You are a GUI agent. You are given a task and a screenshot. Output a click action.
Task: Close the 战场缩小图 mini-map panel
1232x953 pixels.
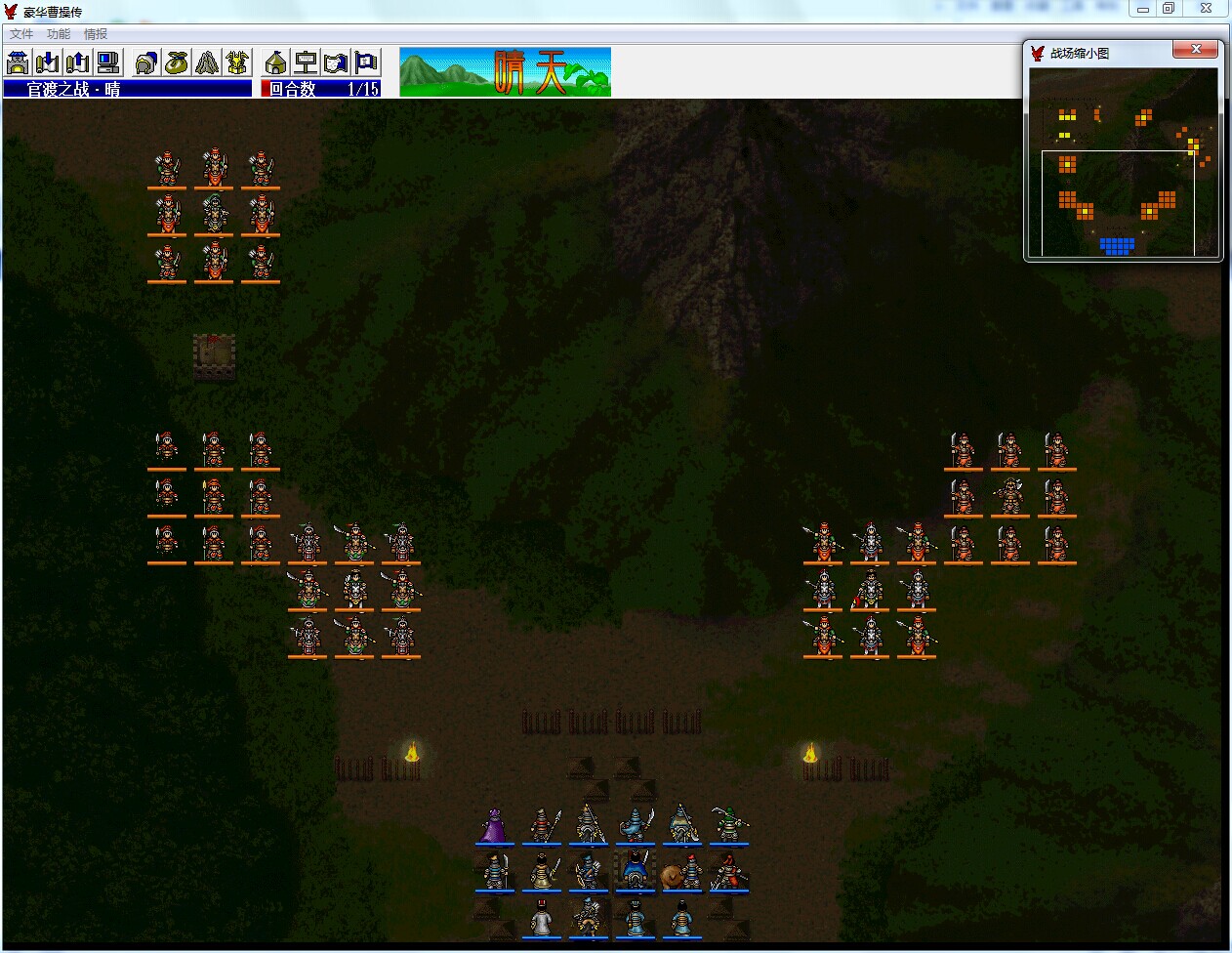(x=1195, y=49)
